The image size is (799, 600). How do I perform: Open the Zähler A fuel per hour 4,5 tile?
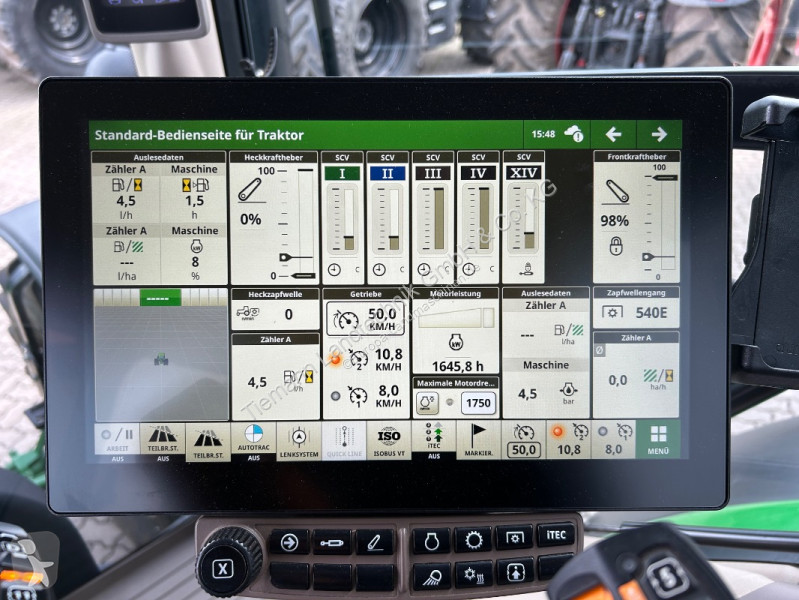[x=275, y=376]
